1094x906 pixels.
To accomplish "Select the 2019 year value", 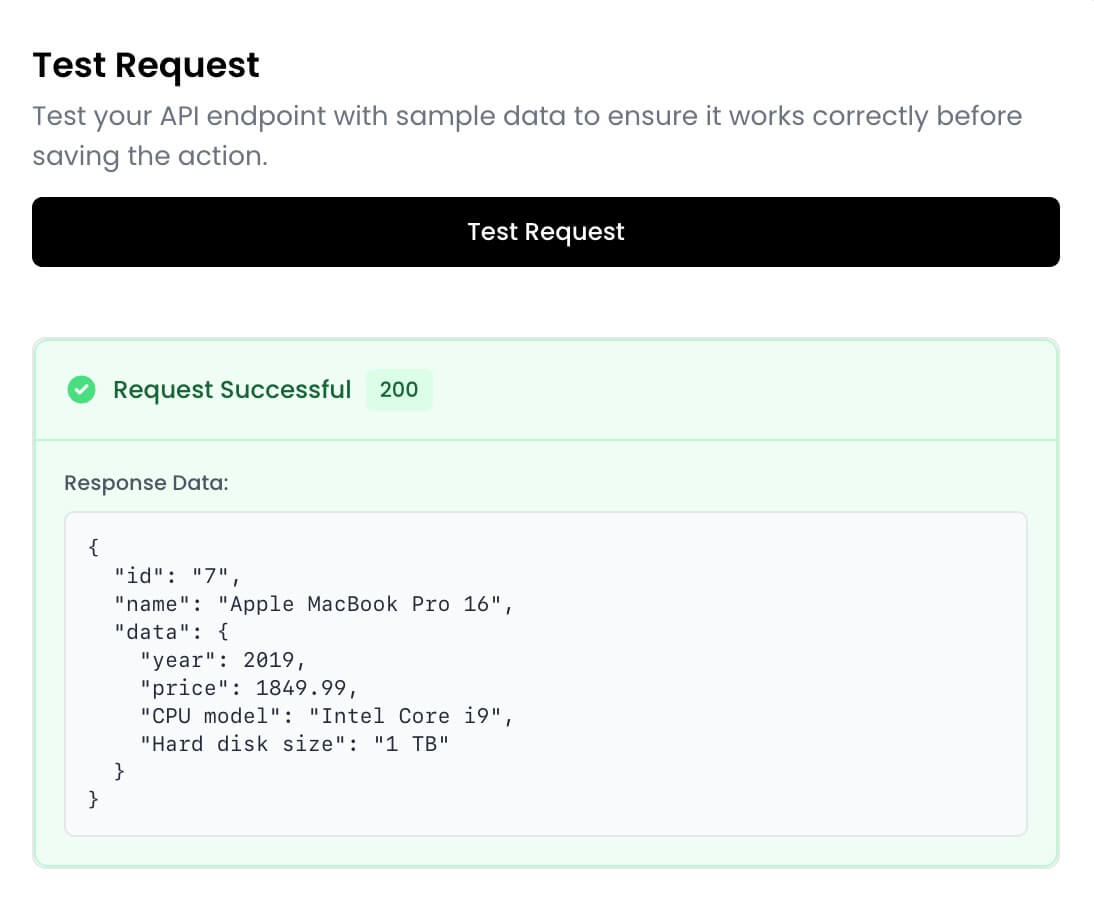I will click(x=269, y=660).
